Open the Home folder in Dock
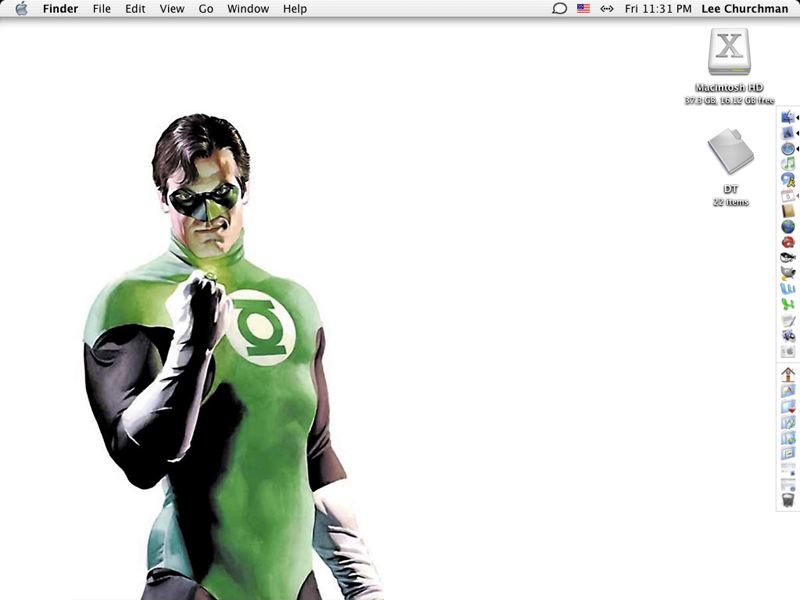 pyautogui.click(x=788, y=374)
